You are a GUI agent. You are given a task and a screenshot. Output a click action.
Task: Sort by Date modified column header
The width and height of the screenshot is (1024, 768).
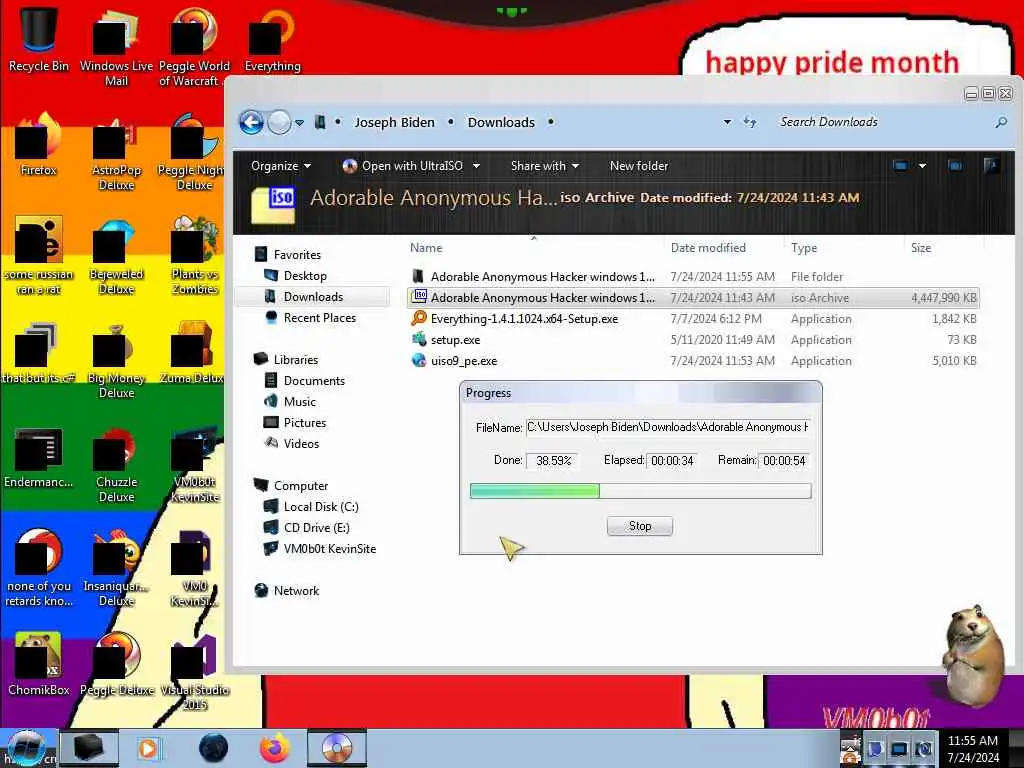click(708, 248)
